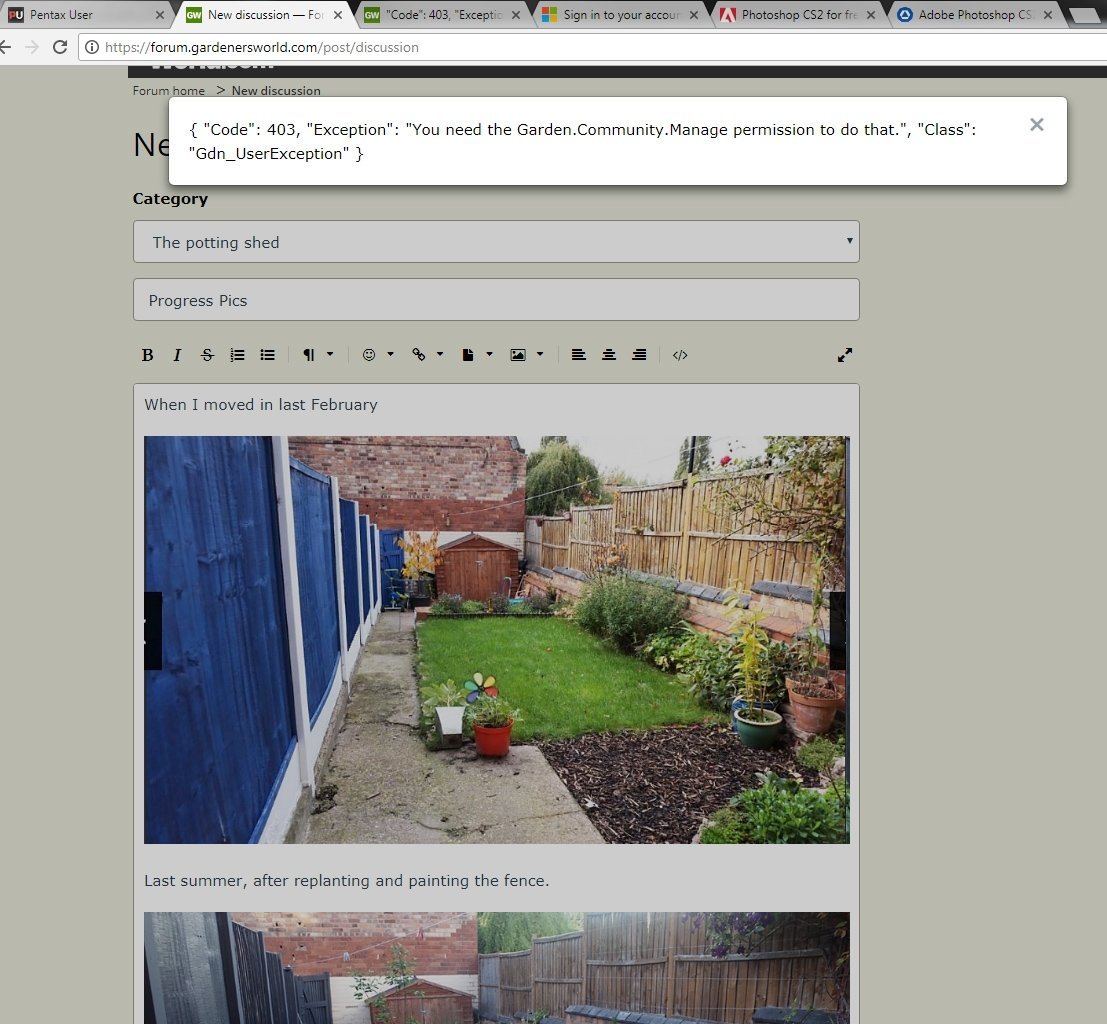Expand link options dropdown arrow
Viewport: 1107px width, 1024px height.
click(x=440, y=355)
